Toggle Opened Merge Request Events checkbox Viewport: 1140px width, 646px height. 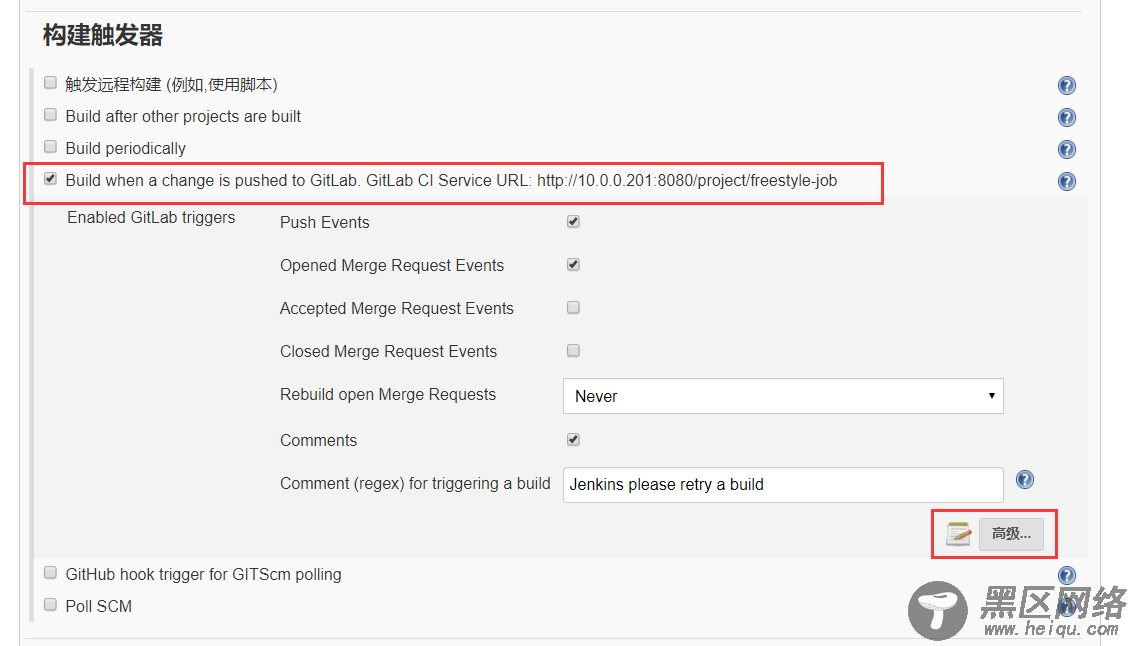(573, 265)
